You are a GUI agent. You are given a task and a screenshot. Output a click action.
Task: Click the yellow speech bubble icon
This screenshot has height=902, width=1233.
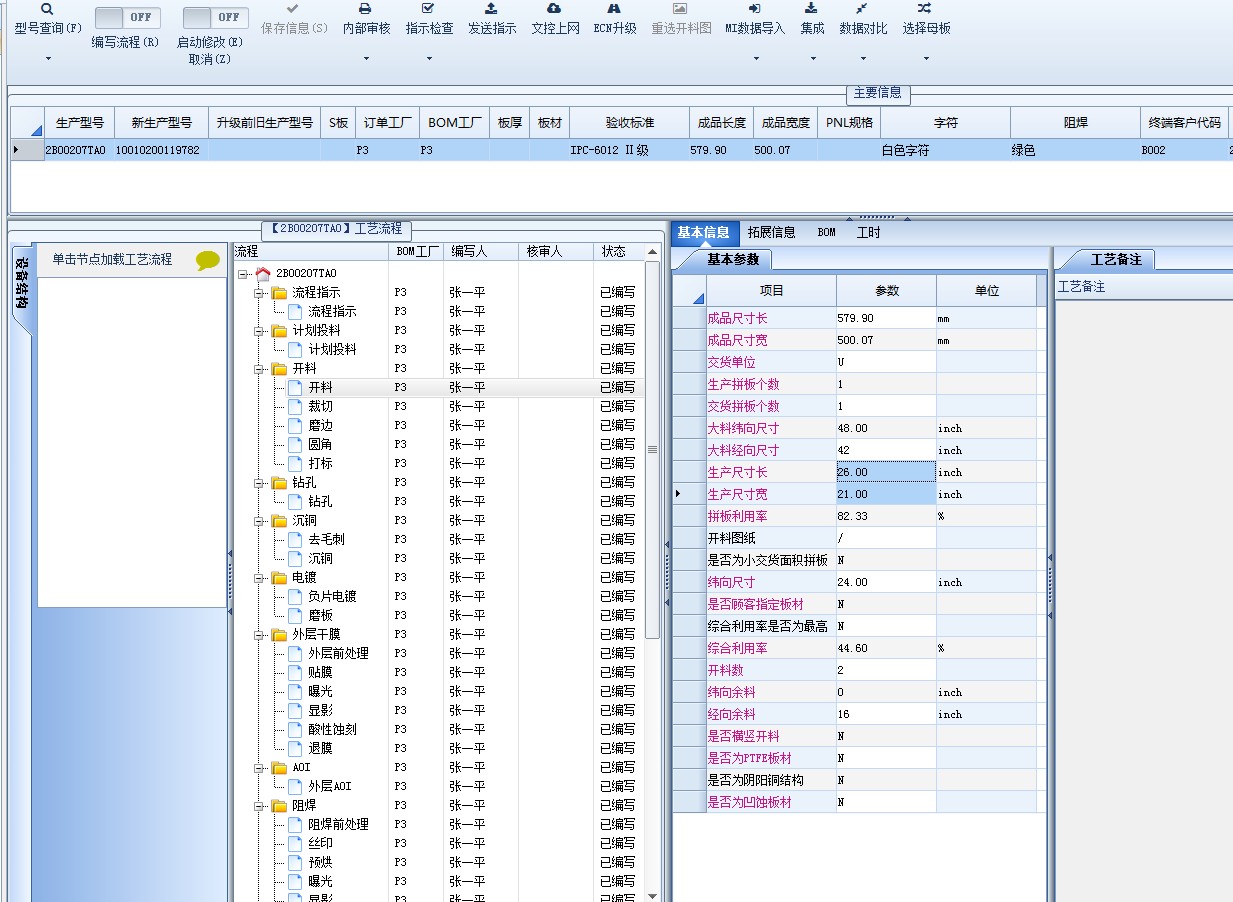(208, 261)
